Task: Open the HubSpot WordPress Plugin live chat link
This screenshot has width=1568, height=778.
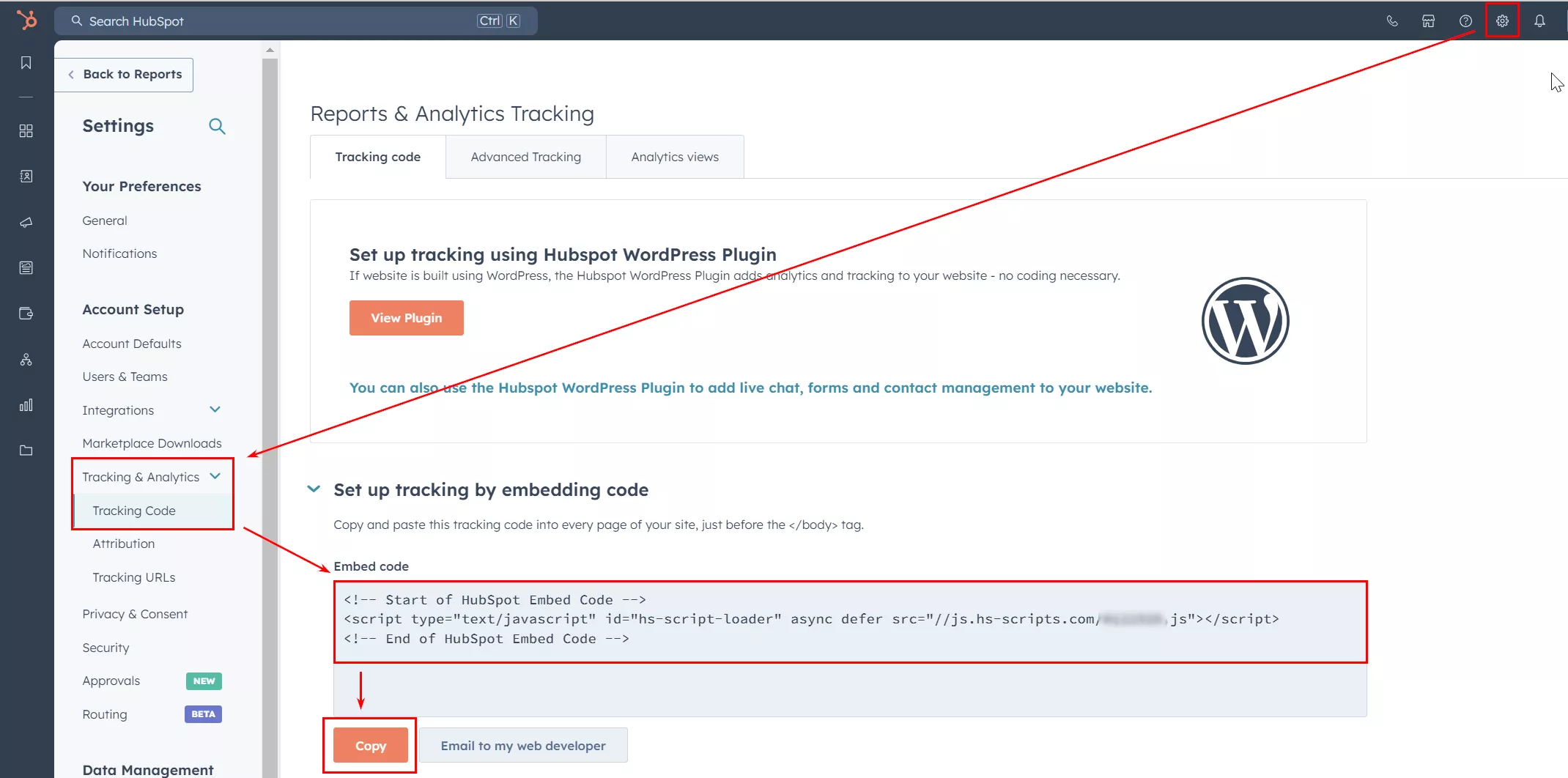Action: 750,388
